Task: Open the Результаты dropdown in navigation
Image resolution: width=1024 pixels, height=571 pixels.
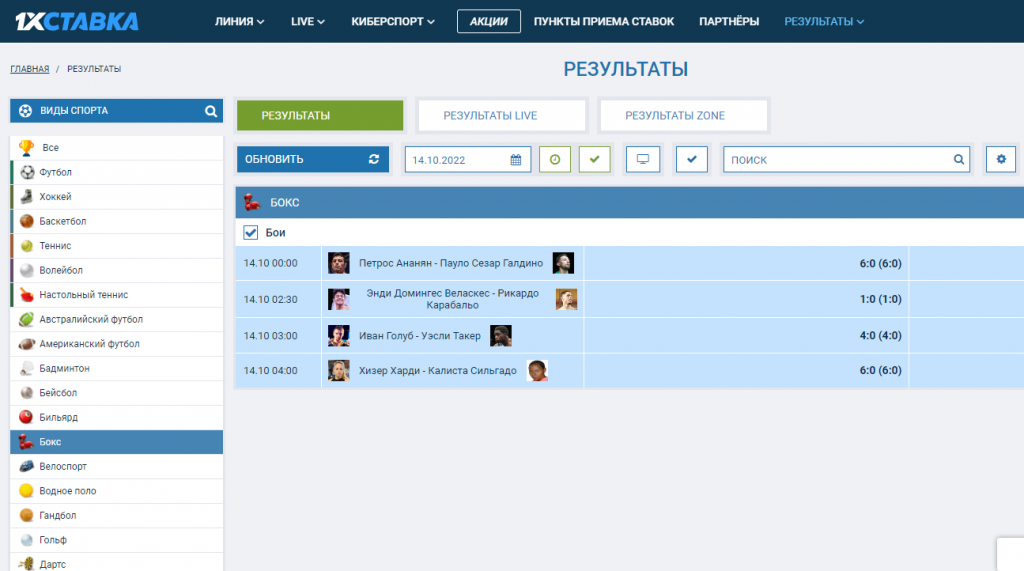Action: pyautogui.click(x=824, y=21)
